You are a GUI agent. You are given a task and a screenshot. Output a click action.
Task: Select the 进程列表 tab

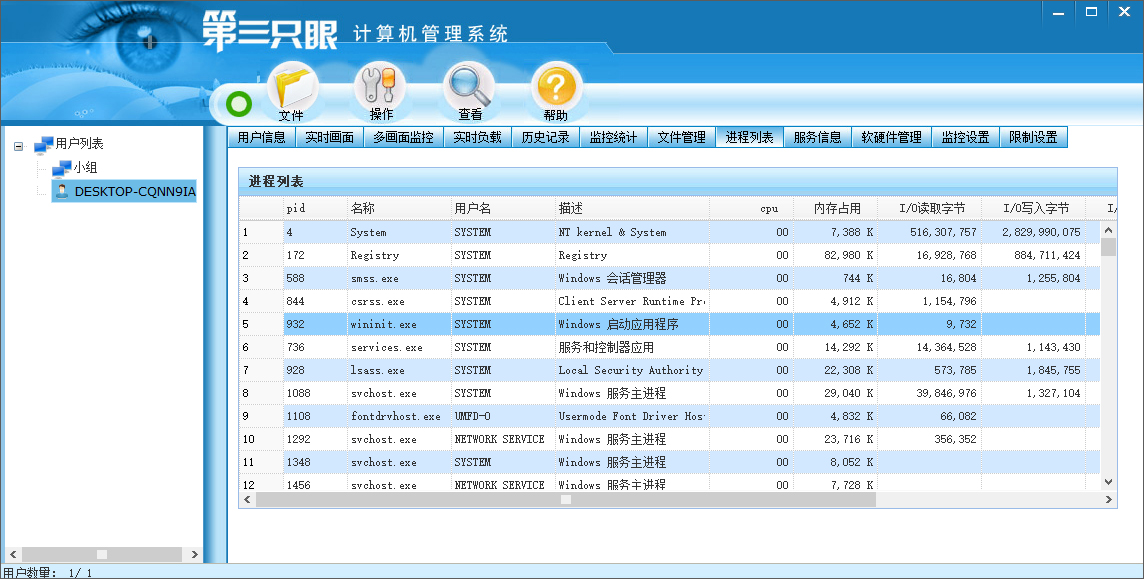click(749, 137)
